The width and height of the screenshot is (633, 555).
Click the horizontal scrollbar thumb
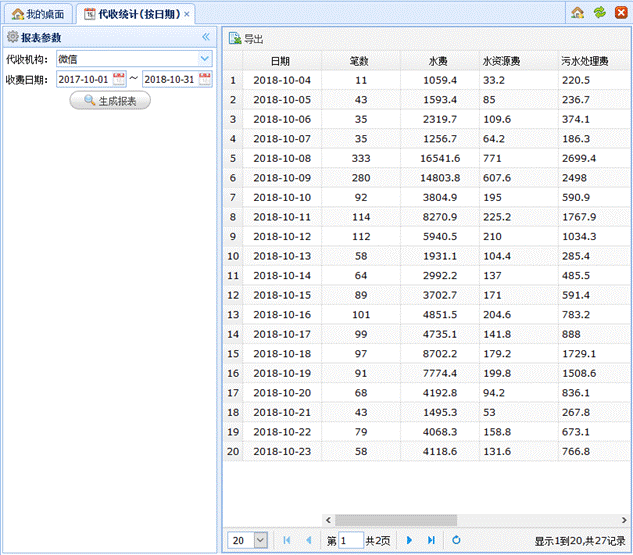click(x=396, y=520)
